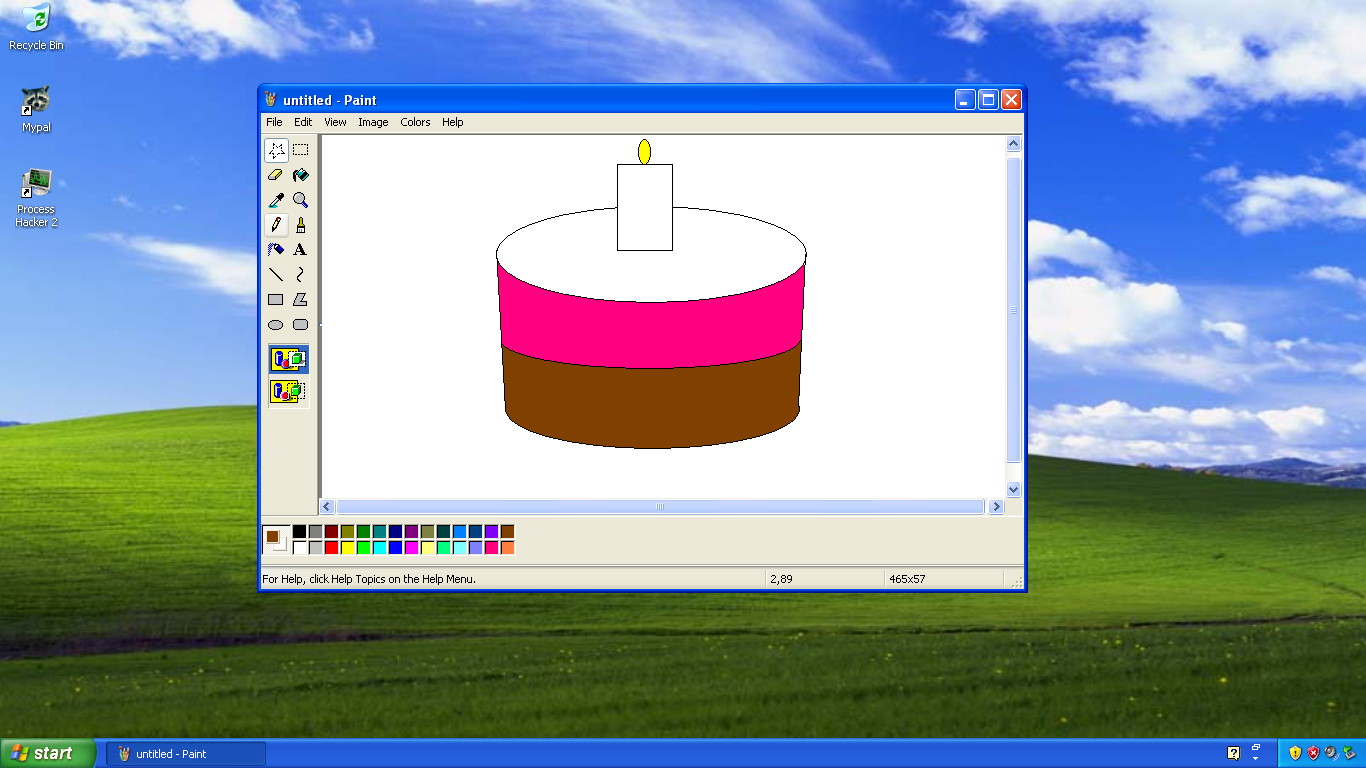Choose the Rounded Rectangle tool

301,324
